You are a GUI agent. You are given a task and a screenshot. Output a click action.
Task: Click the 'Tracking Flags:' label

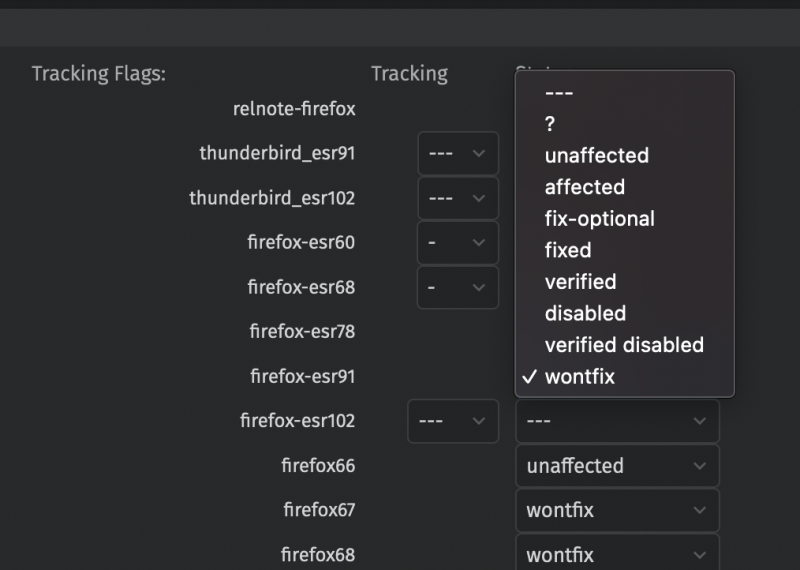(99, 74)
